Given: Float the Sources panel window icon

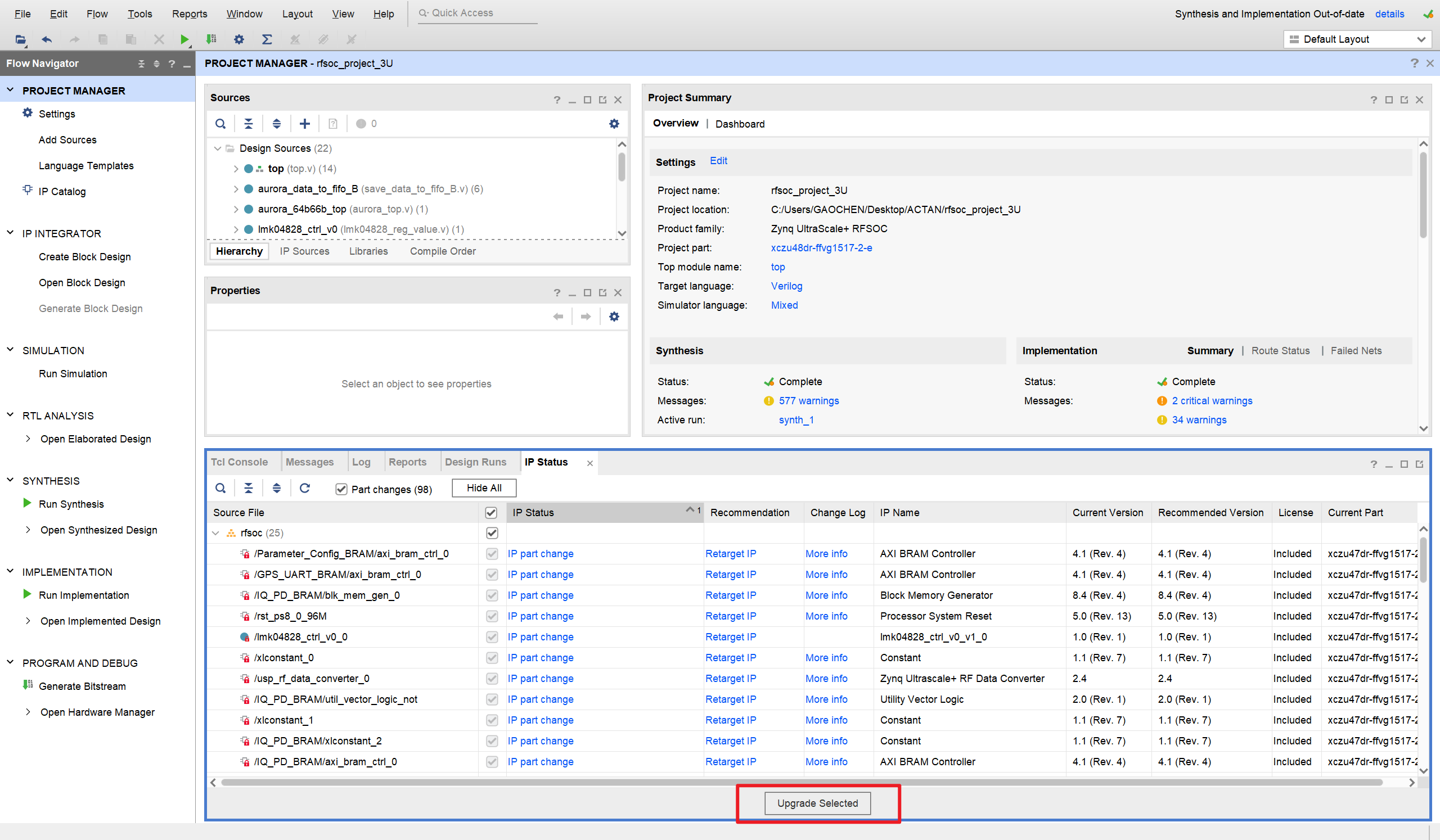Looking at the screenshot, I should [x=603, y=100].
